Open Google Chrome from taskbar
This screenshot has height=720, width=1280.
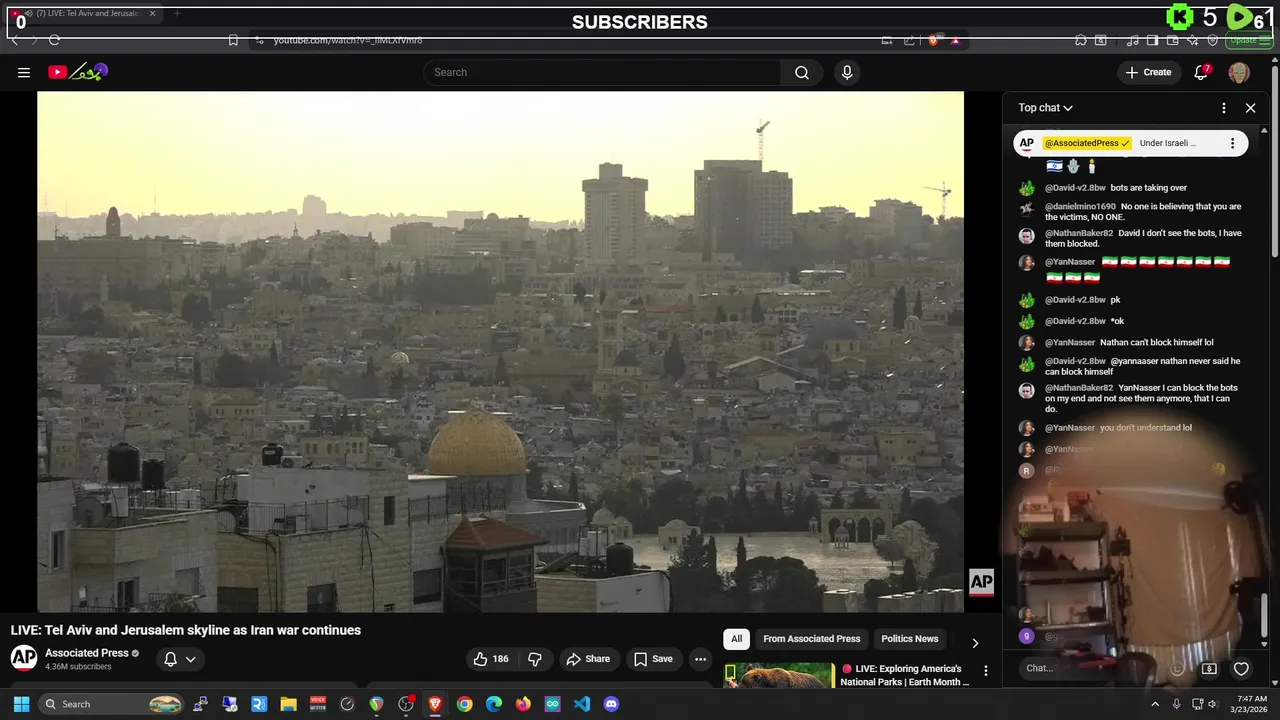click(x=464, y=704)
